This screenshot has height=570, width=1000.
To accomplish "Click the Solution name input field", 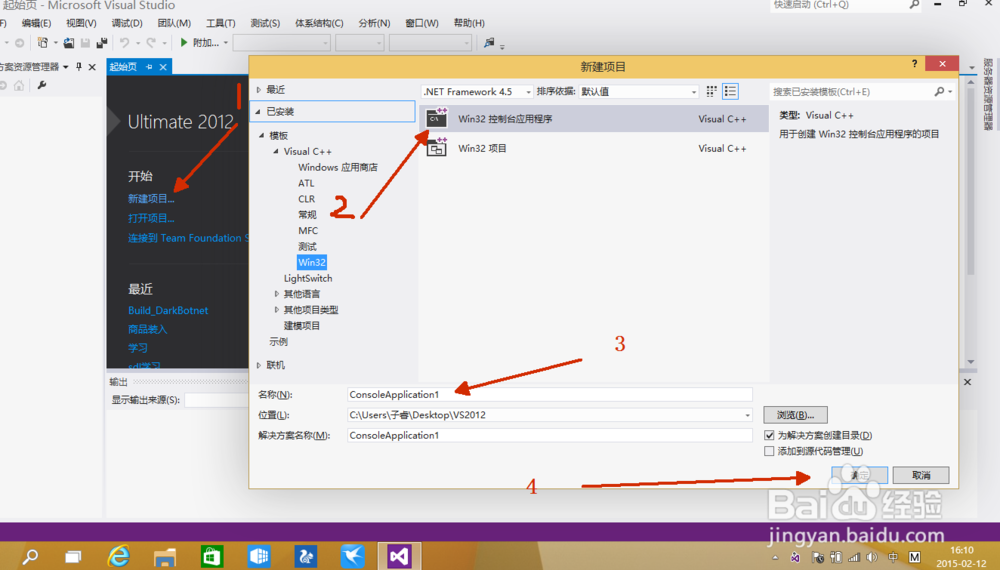I will point(550,435).
